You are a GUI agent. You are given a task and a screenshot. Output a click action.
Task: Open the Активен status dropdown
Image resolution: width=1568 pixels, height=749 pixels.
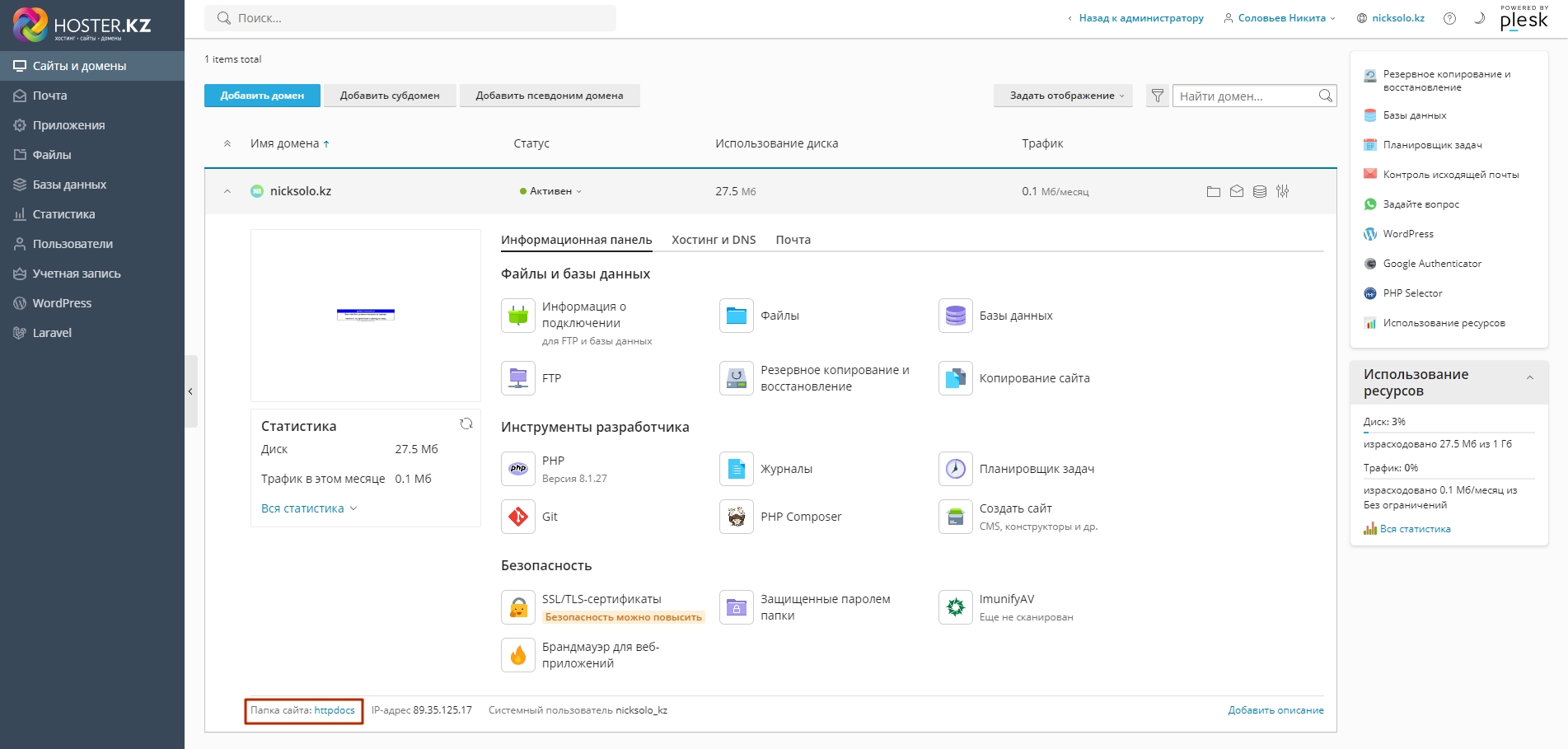550,191
